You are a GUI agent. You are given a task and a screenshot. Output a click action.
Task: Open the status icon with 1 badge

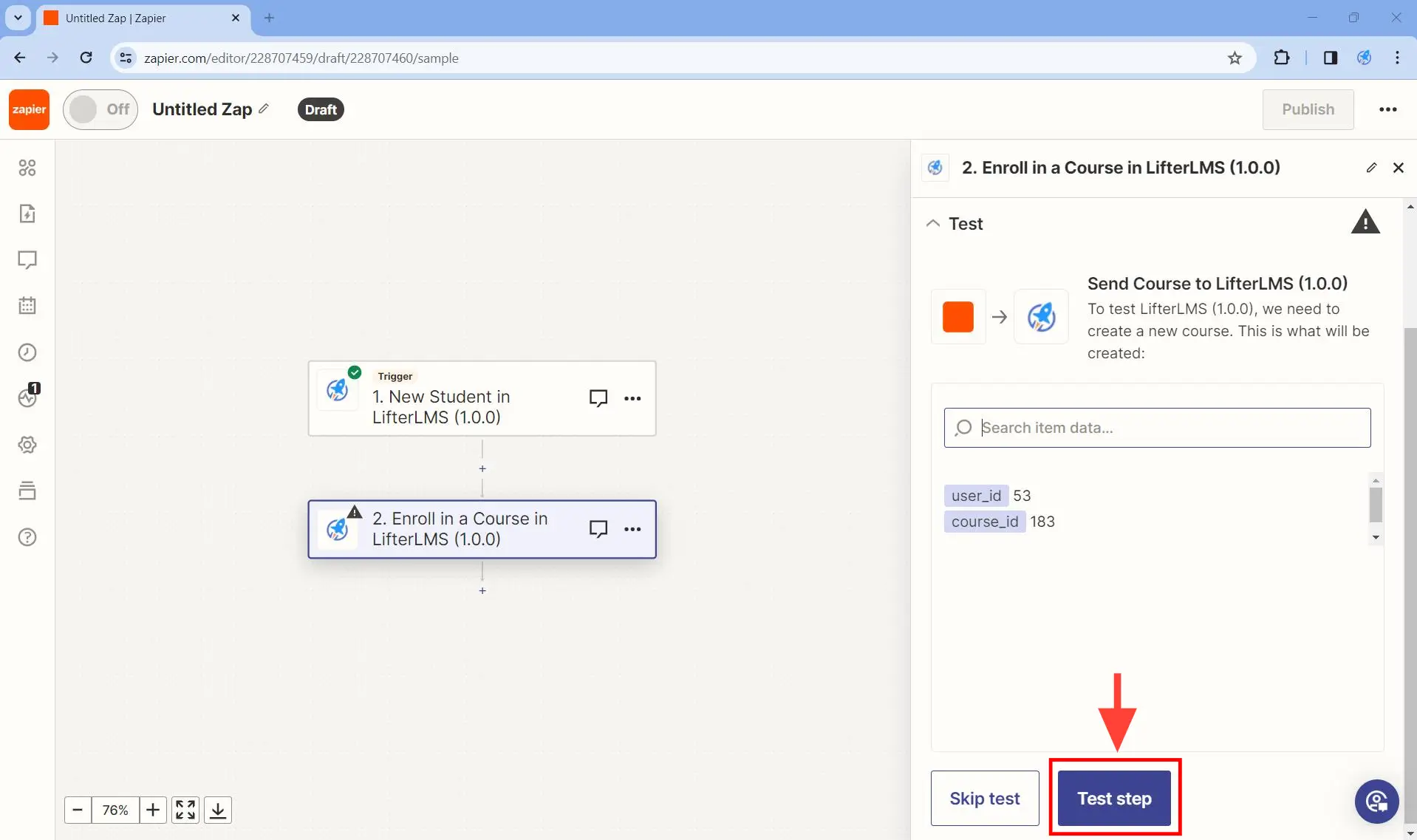pyautogui.click(x=29, y=396)
